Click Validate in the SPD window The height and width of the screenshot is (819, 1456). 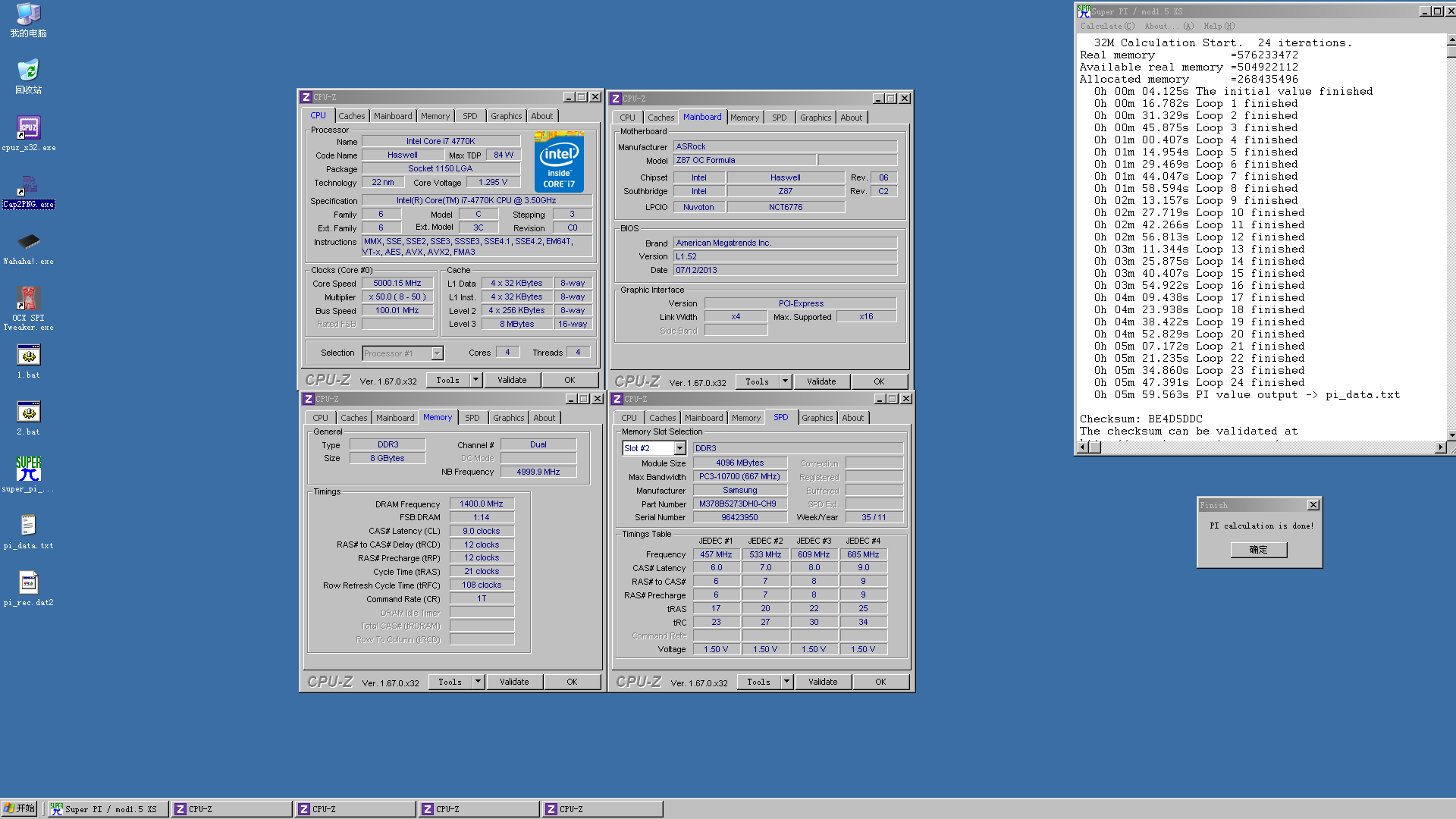(x=823, y=682)
